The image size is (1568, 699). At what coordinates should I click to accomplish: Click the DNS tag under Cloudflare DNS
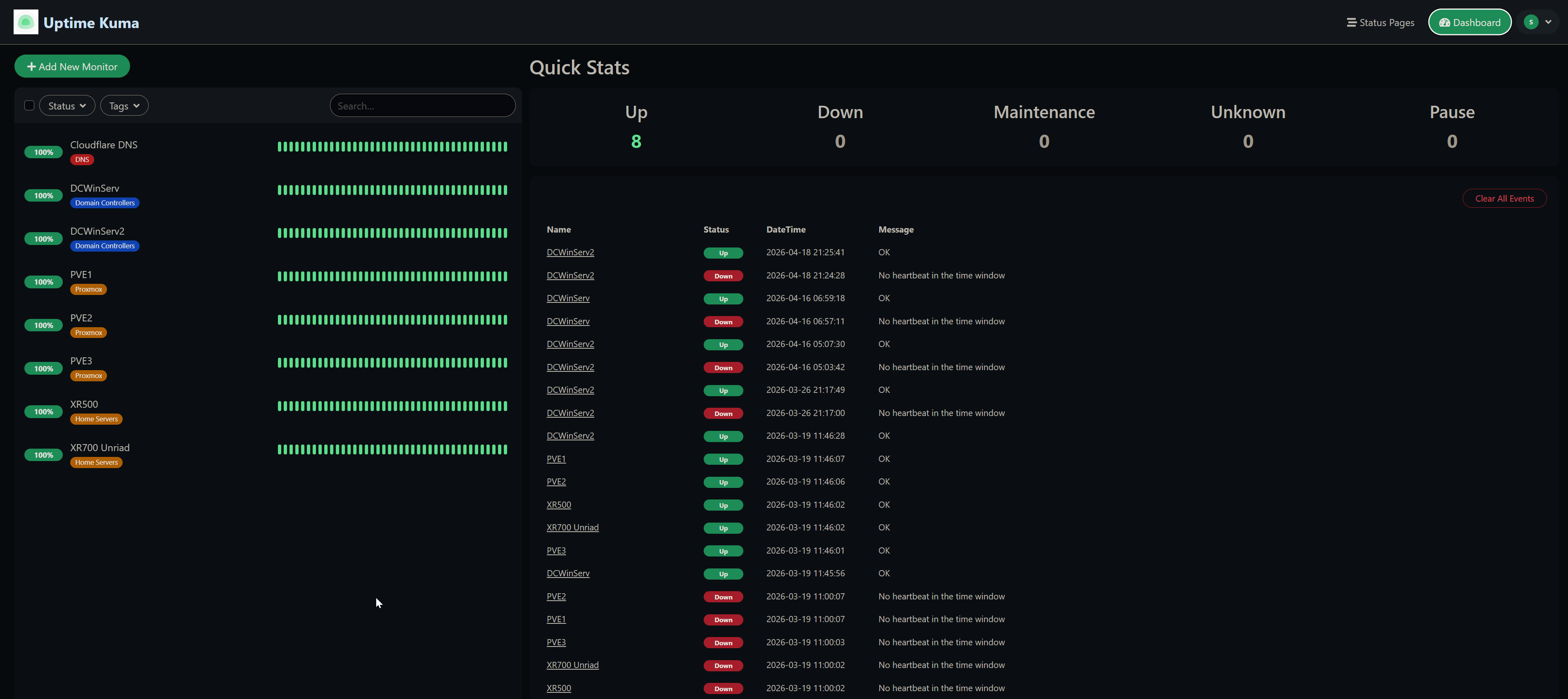tap(82, 159)
